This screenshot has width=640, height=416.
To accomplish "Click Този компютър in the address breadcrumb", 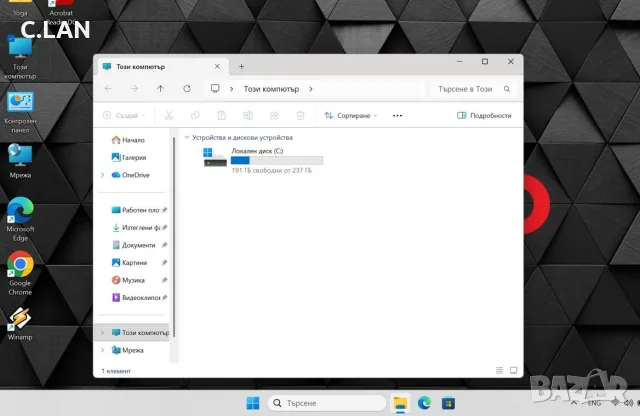I will click(x=271, y=89).
